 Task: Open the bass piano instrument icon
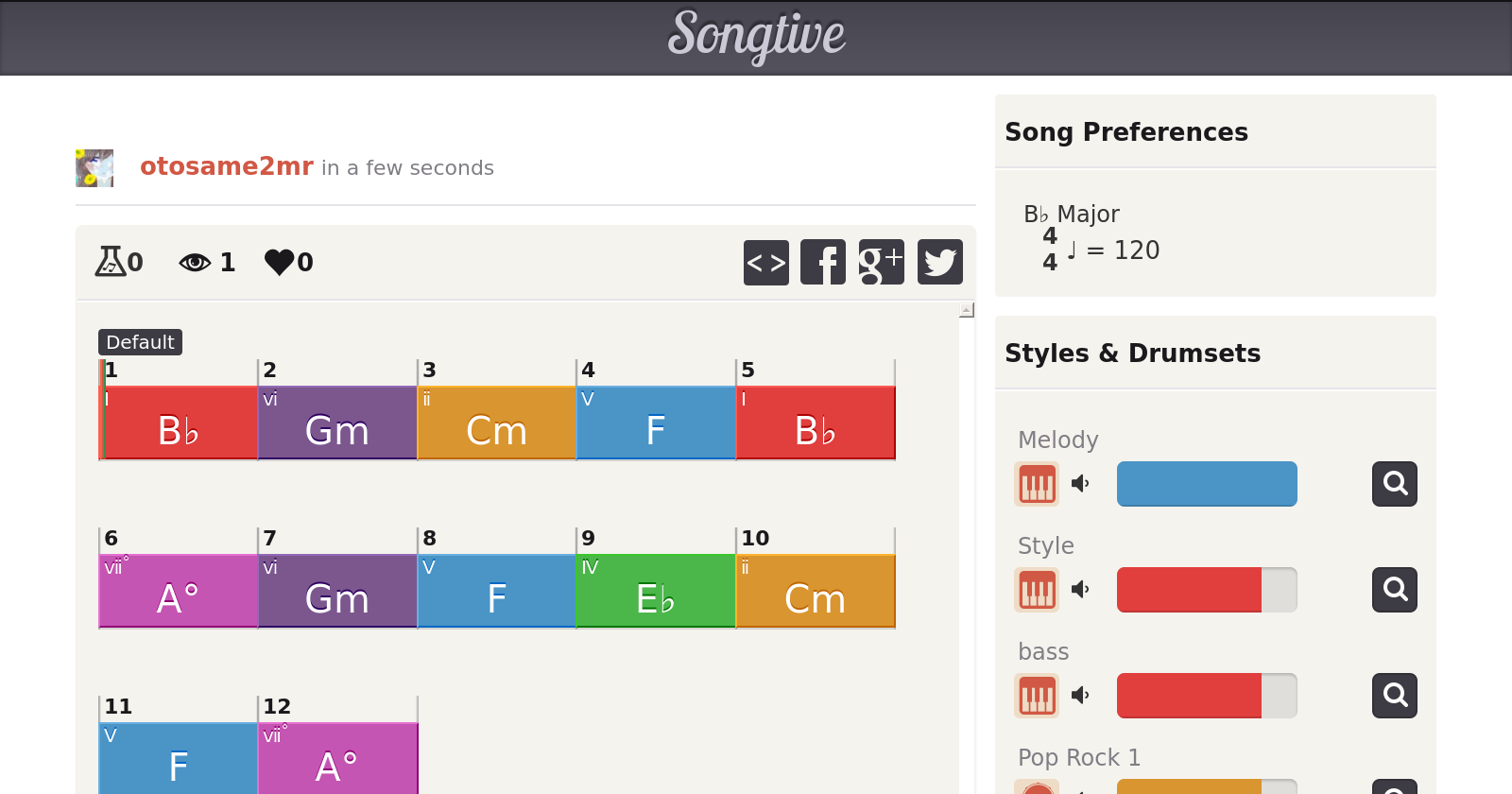point(1037,696)
